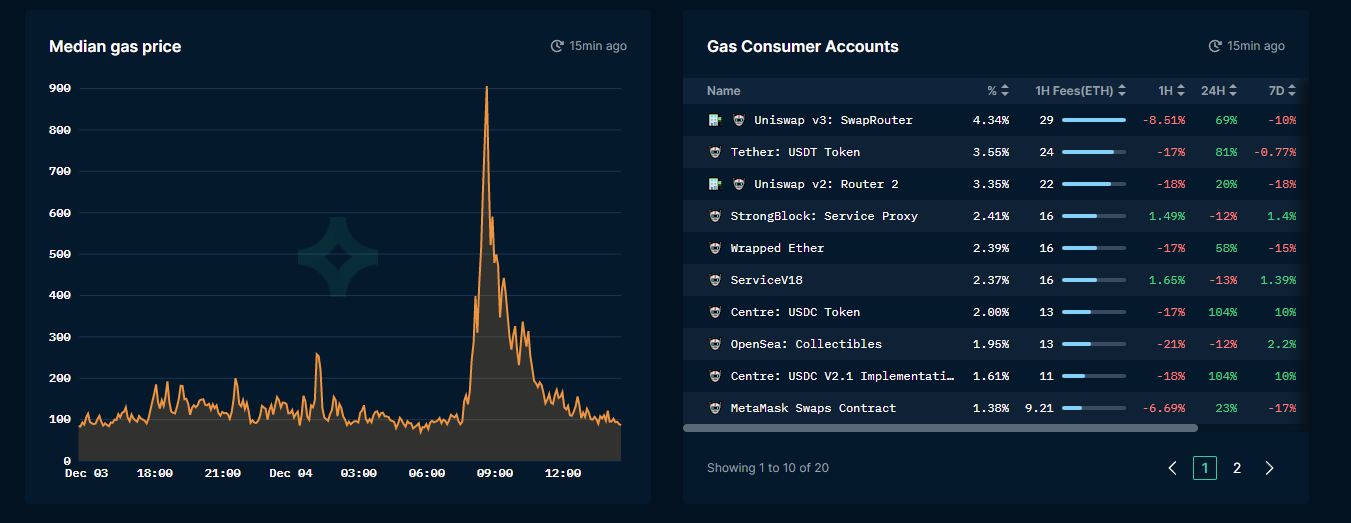Go to the previous page with the left arrow
This screenshot has height=523, width=1351.
point(1173,468)
